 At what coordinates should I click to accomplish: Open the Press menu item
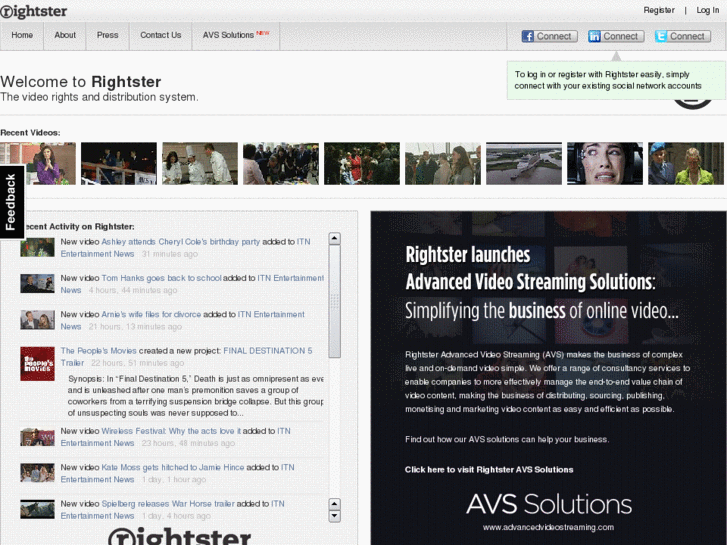(x=108, y=35)
